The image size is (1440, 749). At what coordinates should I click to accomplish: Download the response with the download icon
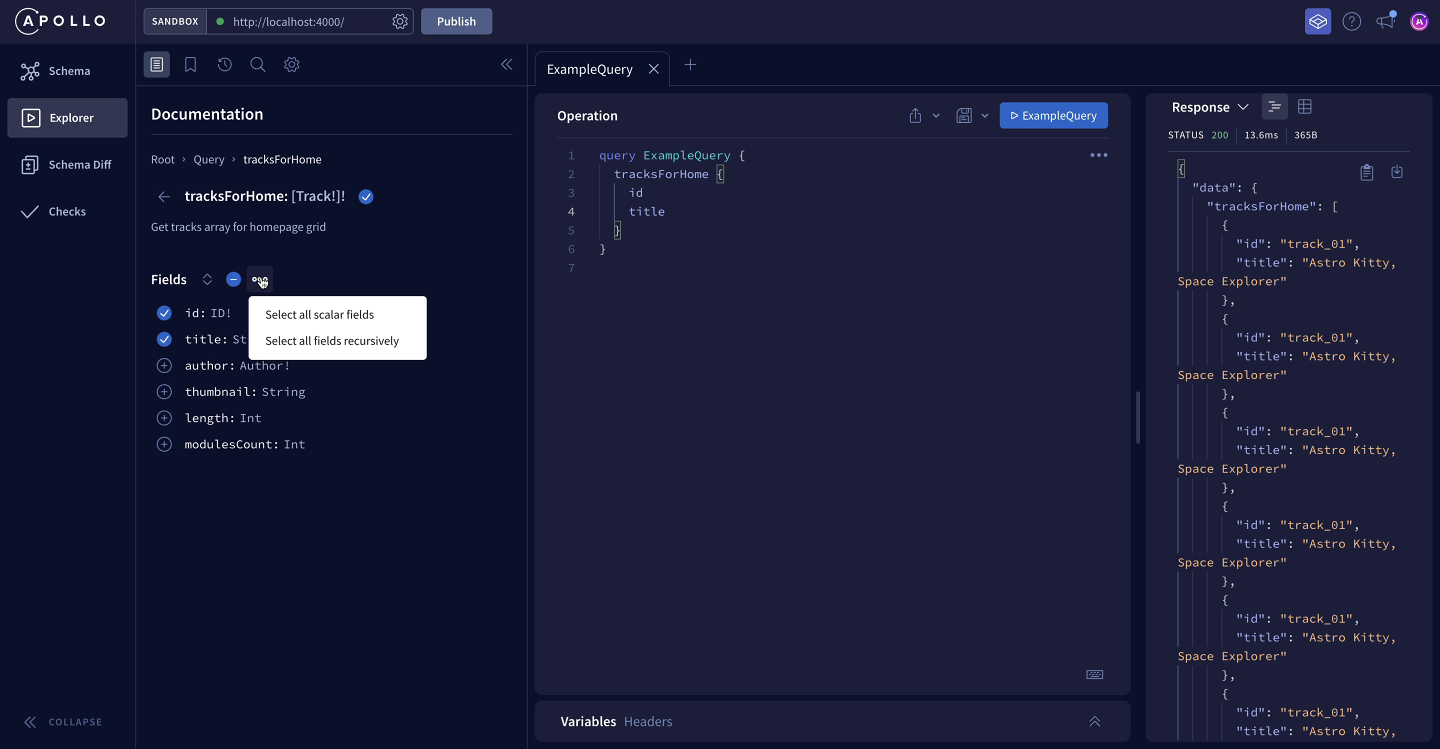(1397, 172)
